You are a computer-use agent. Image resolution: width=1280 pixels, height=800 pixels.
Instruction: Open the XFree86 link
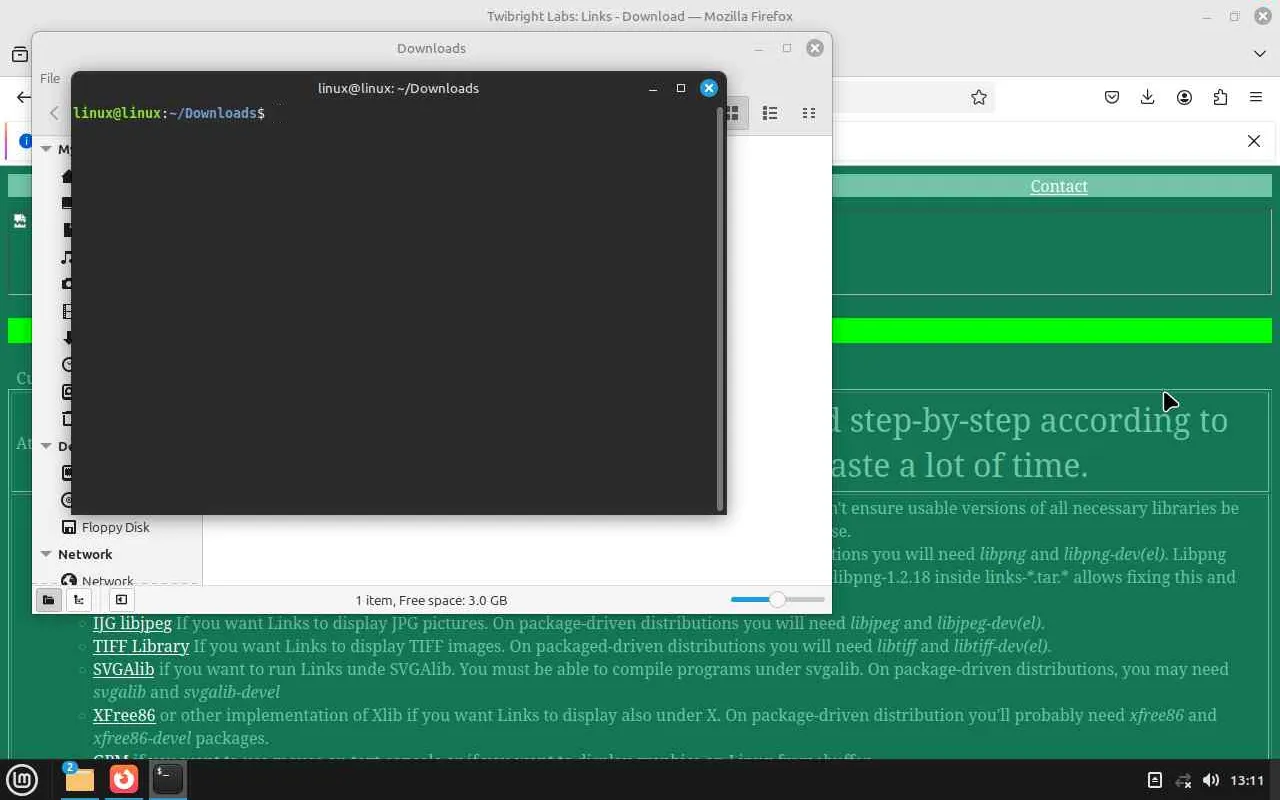point(124,715)
